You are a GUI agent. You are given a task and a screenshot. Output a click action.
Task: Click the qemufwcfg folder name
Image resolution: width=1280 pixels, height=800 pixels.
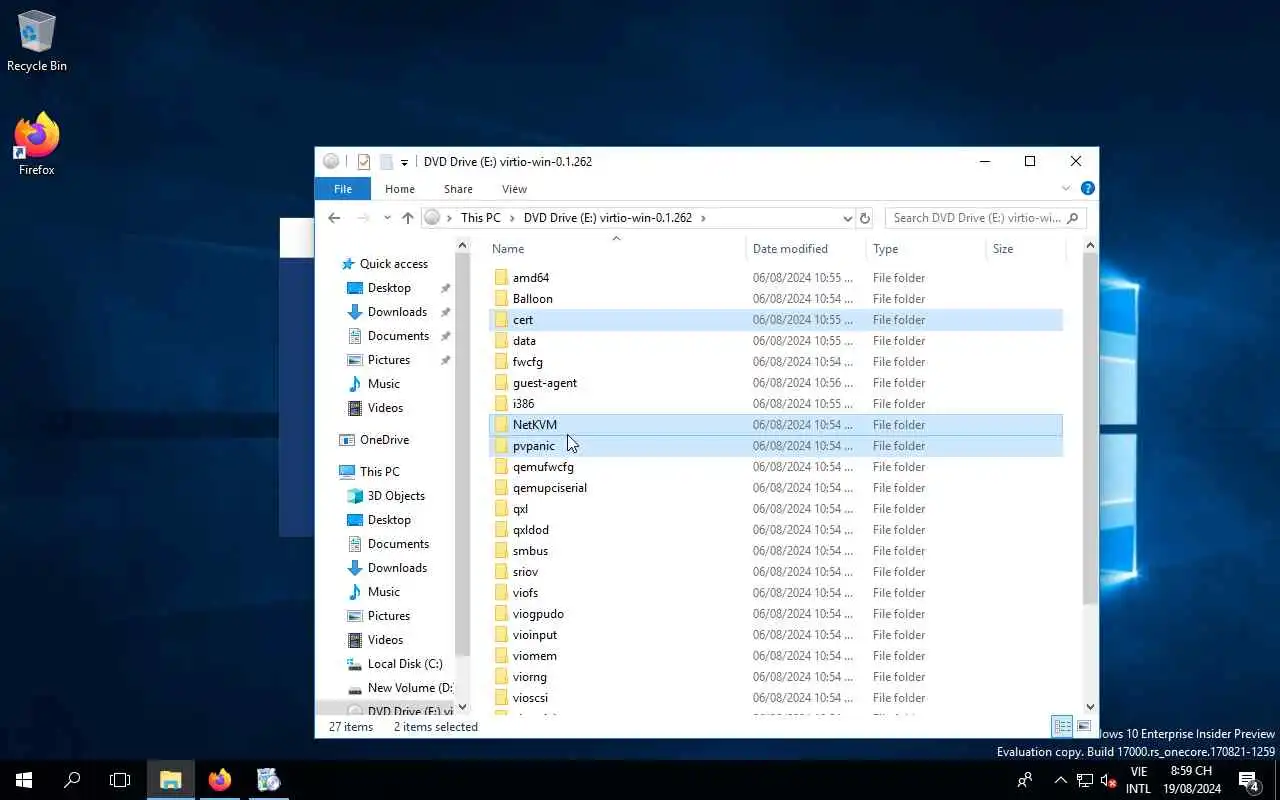(x=543, y=467)
